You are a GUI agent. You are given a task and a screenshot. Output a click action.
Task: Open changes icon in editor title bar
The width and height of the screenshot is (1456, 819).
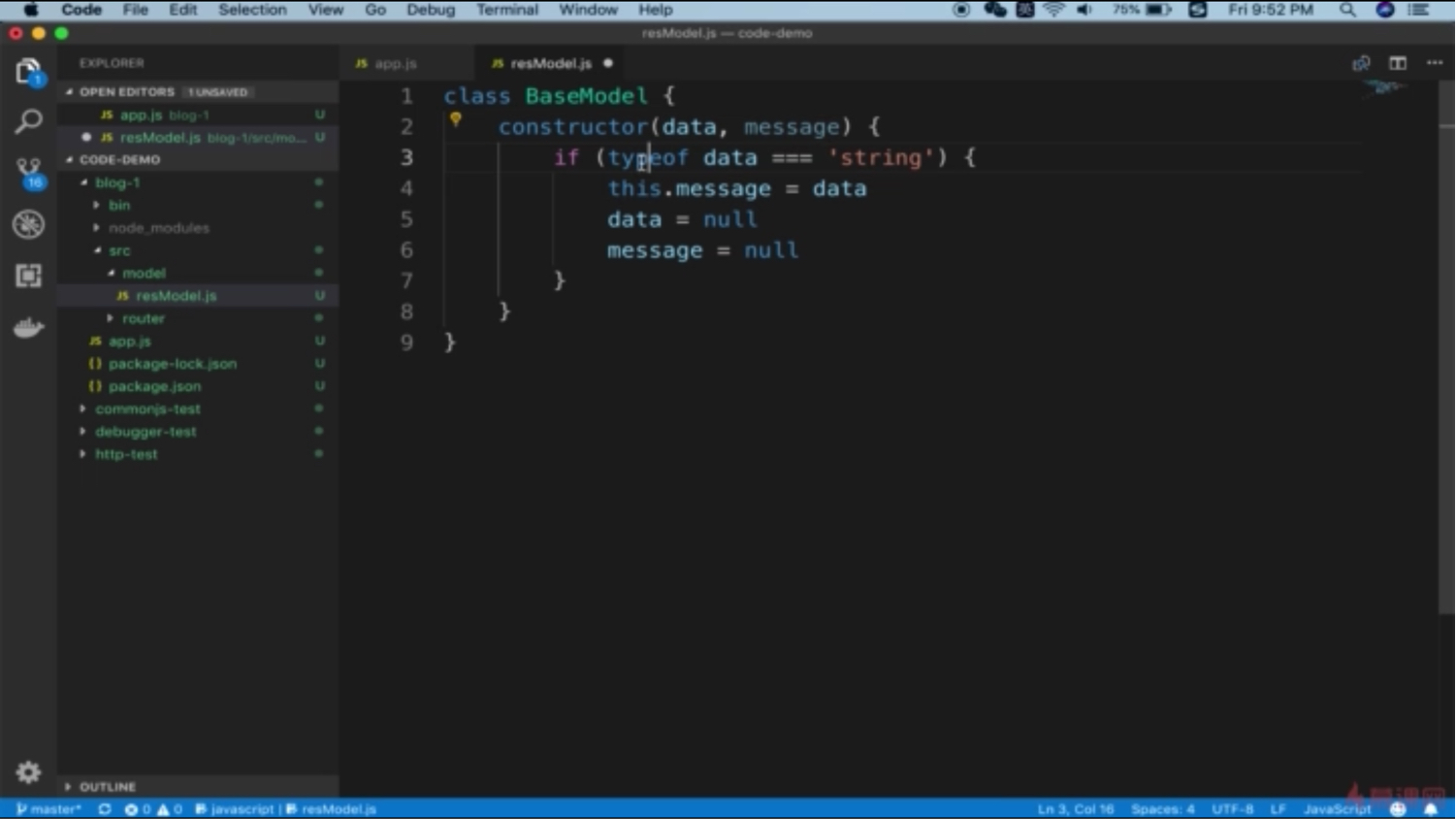tap(1361, 63)
